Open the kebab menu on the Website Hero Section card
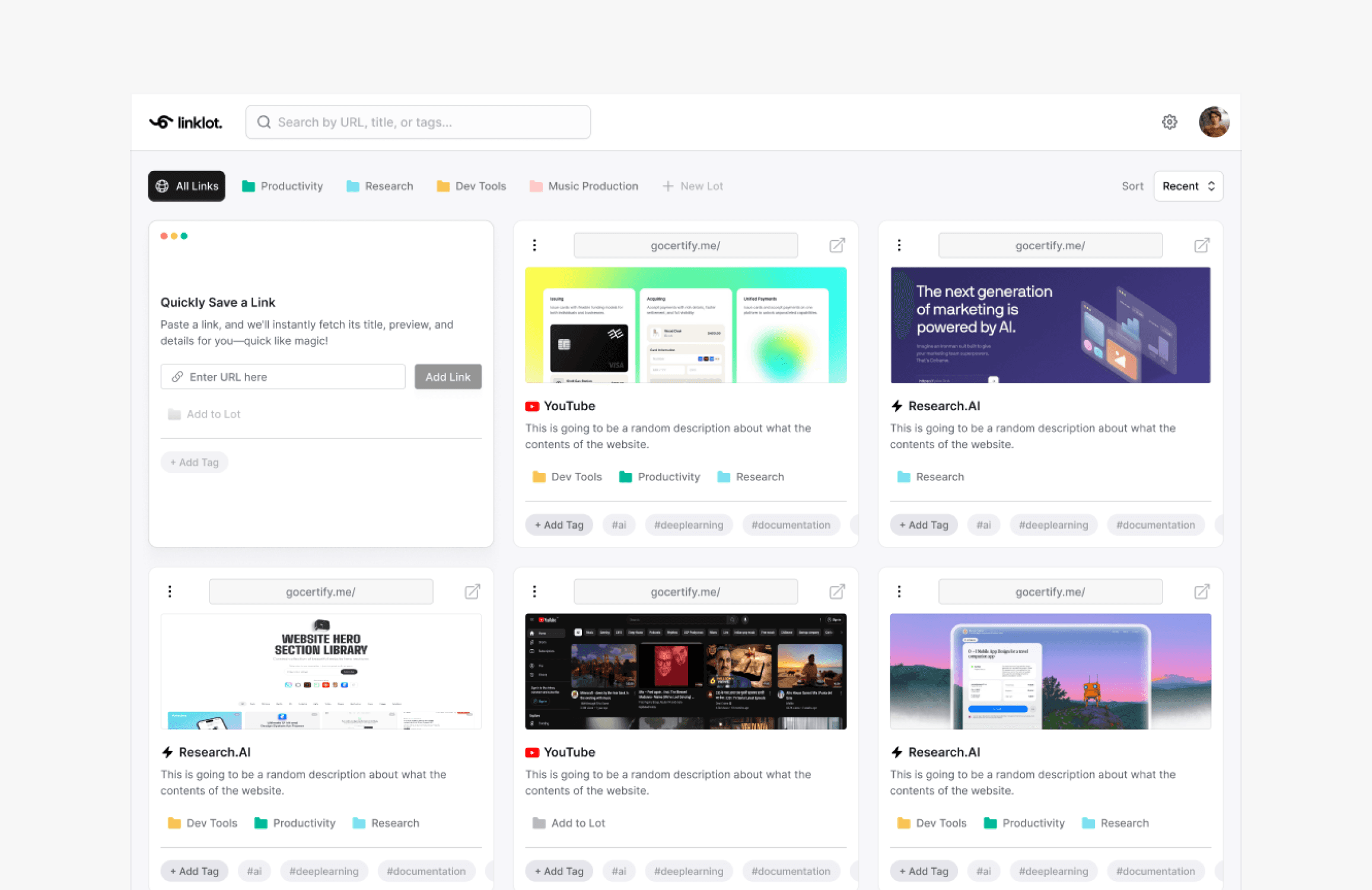 pos(170,591)
